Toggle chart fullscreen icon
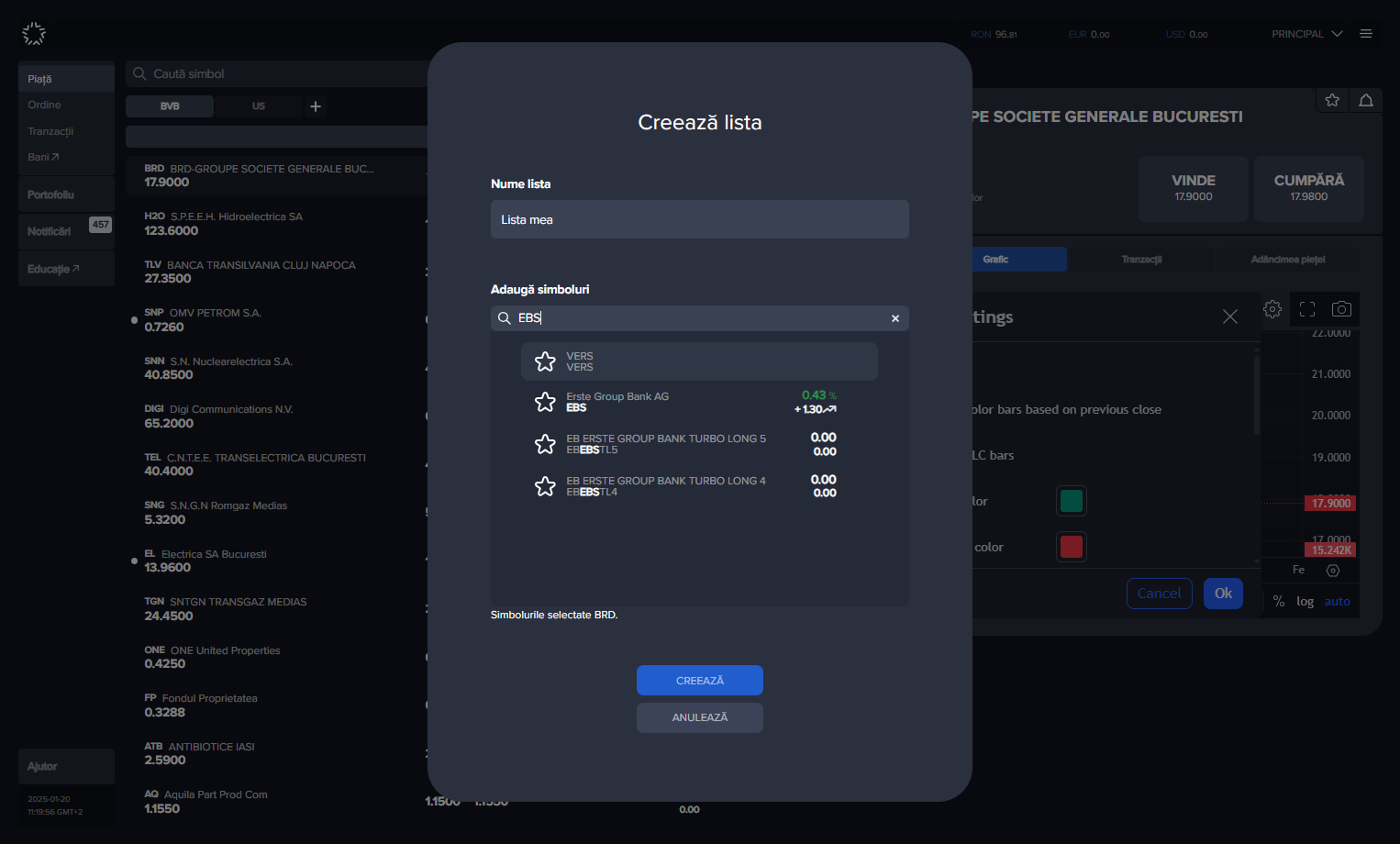The width and height of the screenshot is (1400, 844). 1307,309
